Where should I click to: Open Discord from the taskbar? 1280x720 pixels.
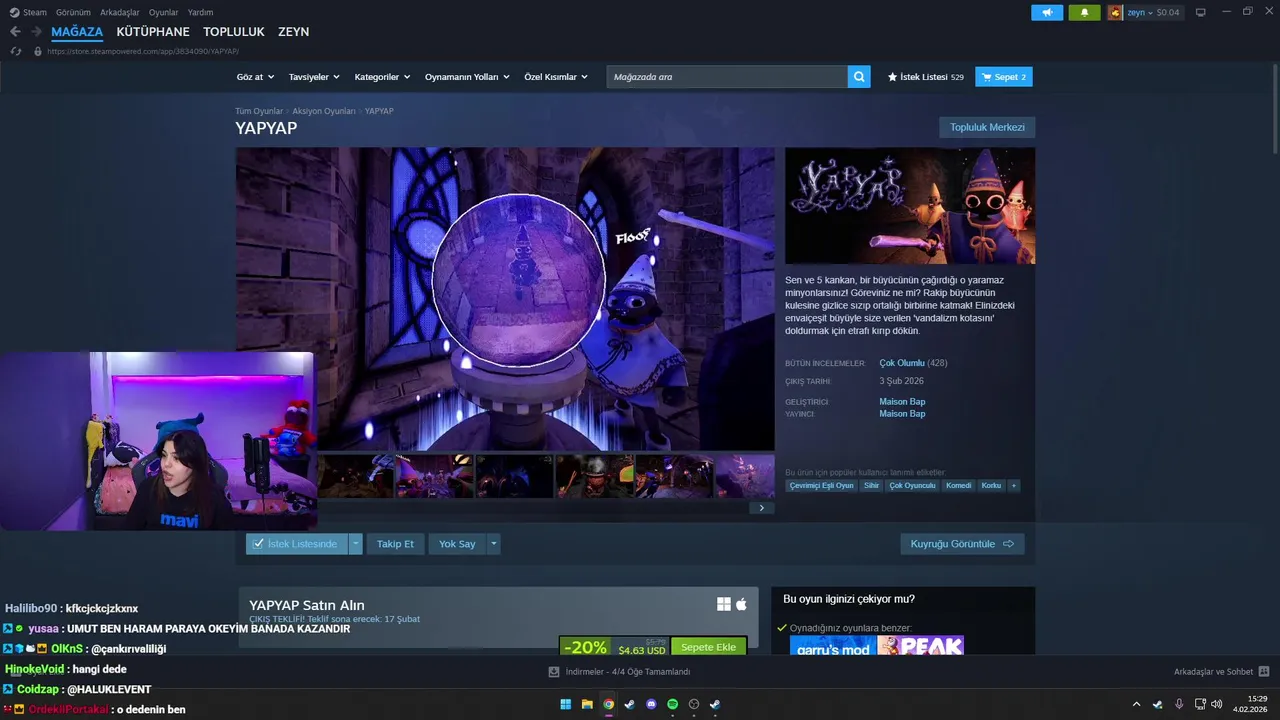coord(652,704)
